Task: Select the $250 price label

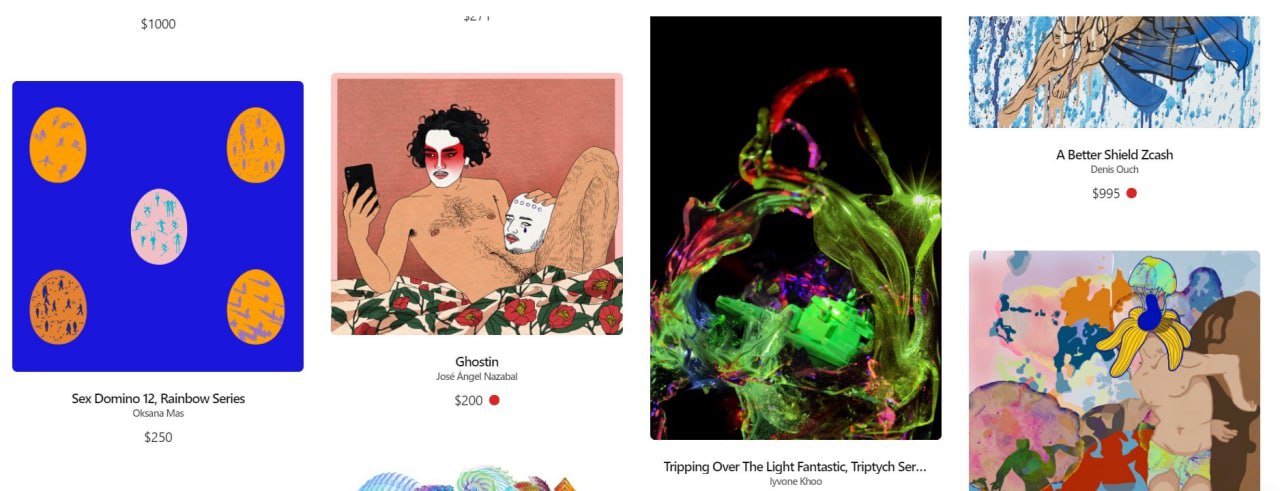Action: (158, 437)
